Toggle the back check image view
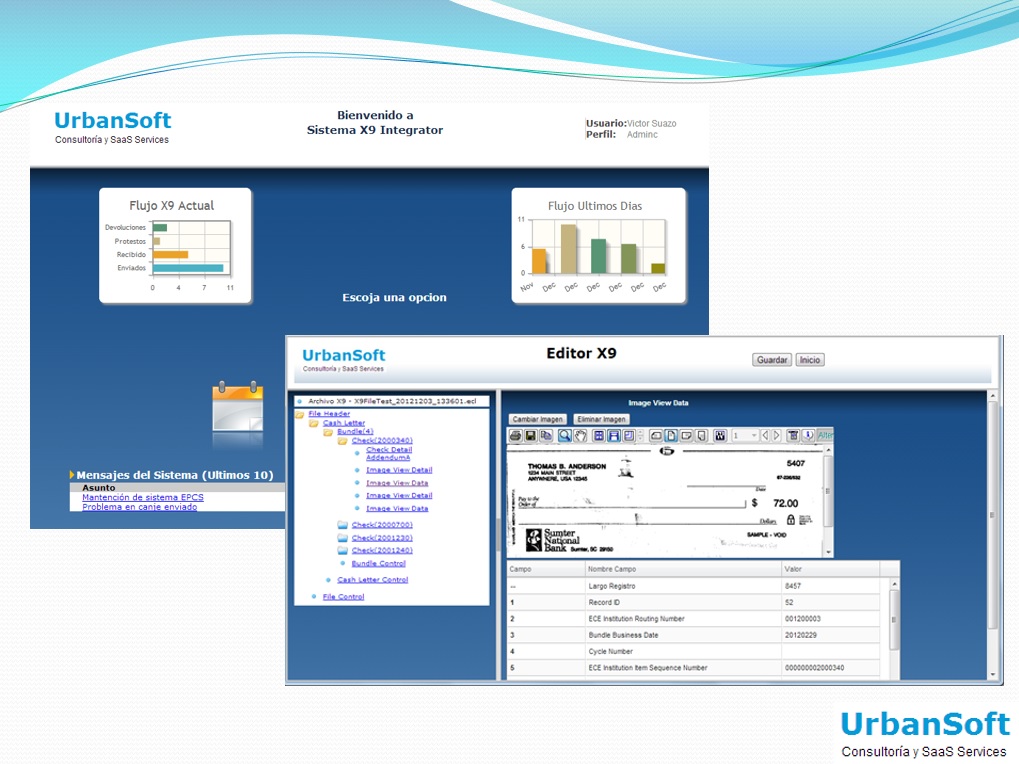1019x764 pixels. pos(686,437)
